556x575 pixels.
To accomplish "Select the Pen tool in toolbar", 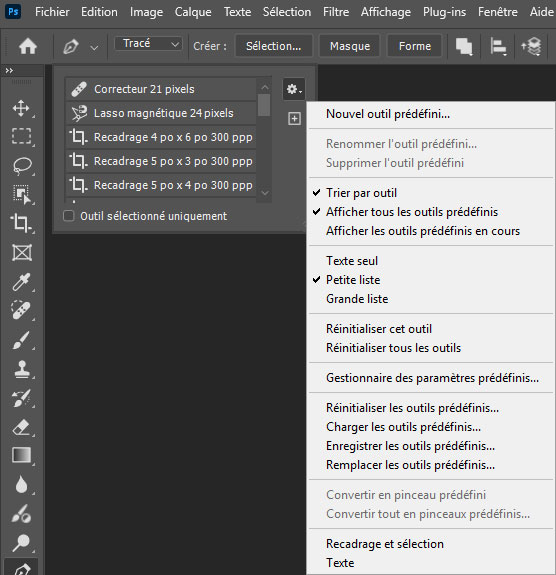I will coord(22,568).
